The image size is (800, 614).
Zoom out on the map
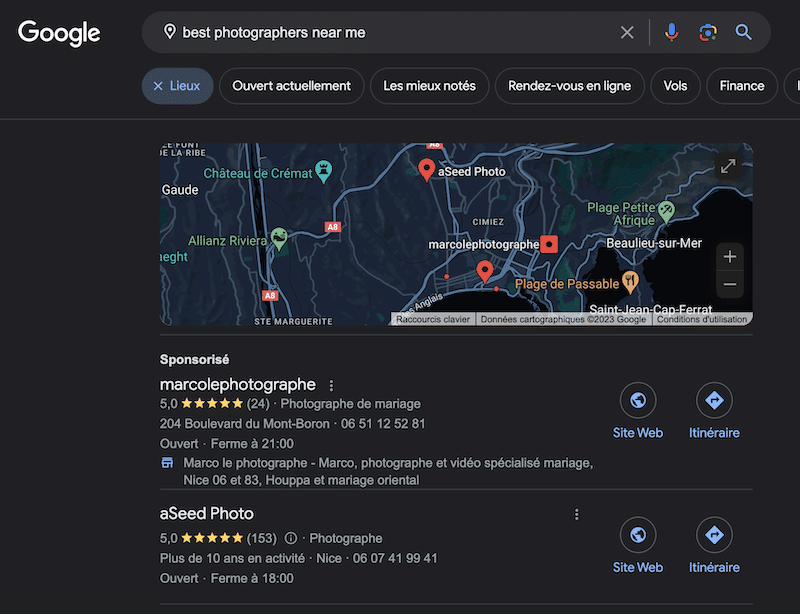click(730, 284)
